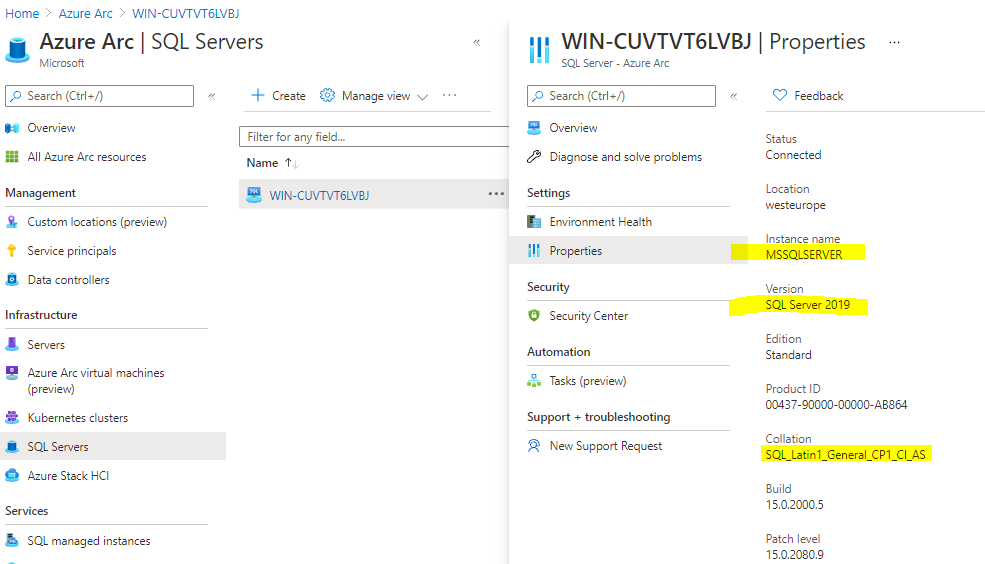The image size is (985, 564).
Task: Open All Azure Arc resources
Action: 87,157
